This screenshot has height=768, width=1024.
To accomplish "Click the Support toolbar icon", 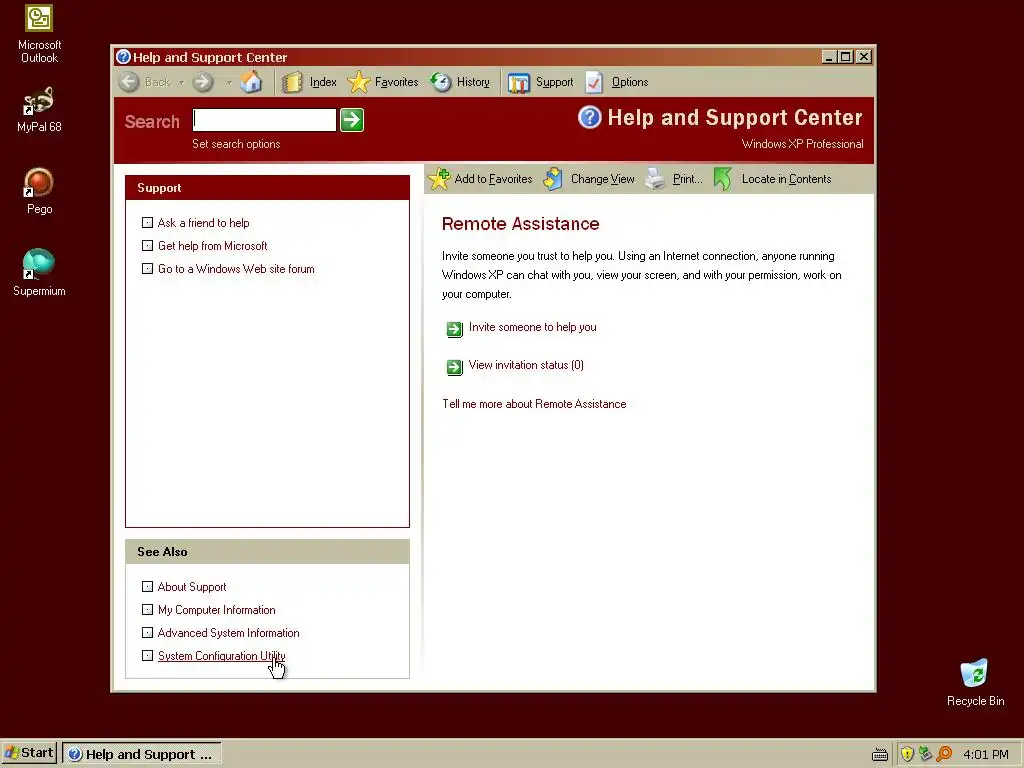I will click(519, 83).
